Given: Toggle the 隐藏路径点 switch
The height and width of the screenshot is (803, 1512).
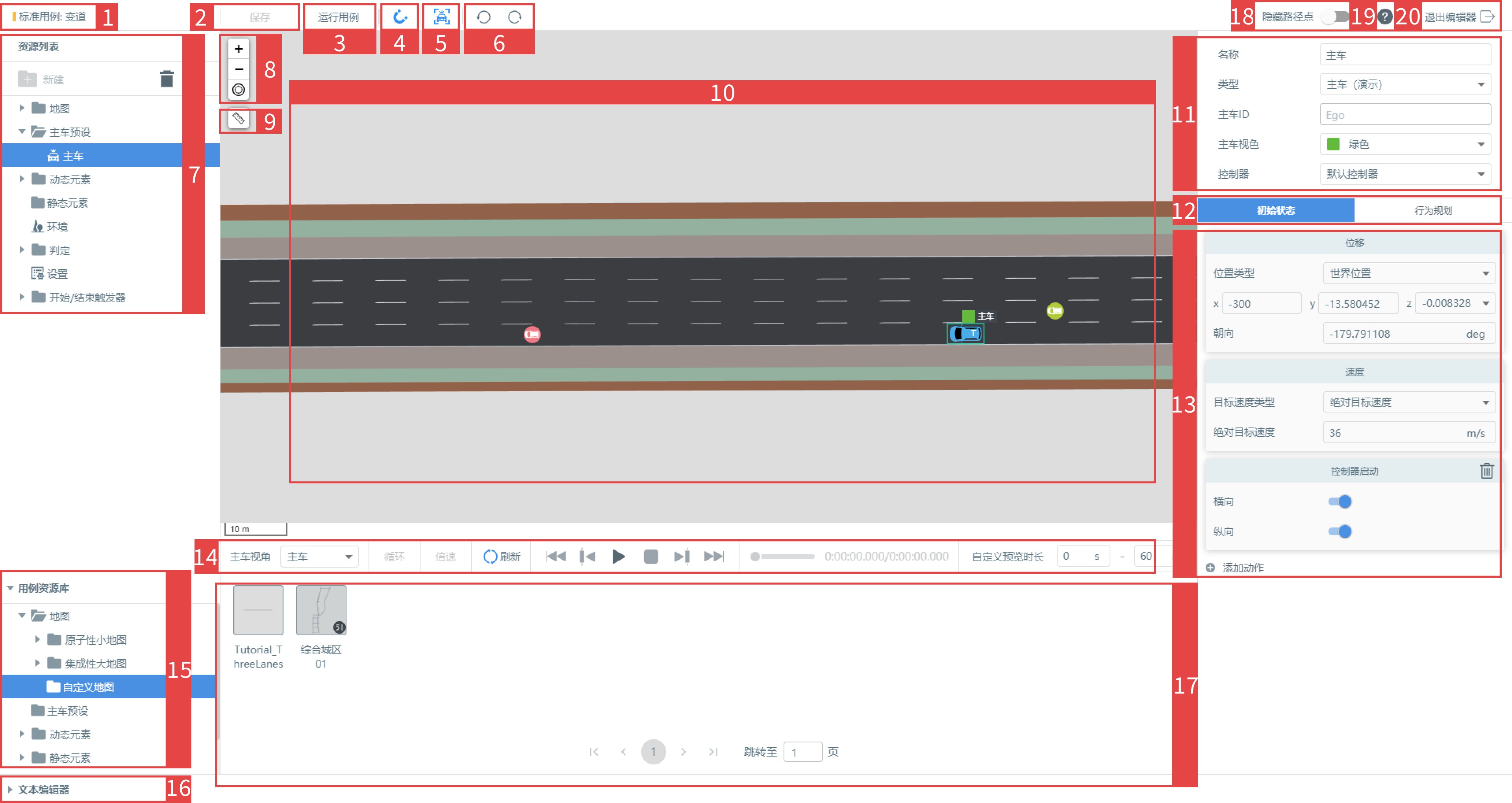Looking at the screenshot, I should 1335,17.
